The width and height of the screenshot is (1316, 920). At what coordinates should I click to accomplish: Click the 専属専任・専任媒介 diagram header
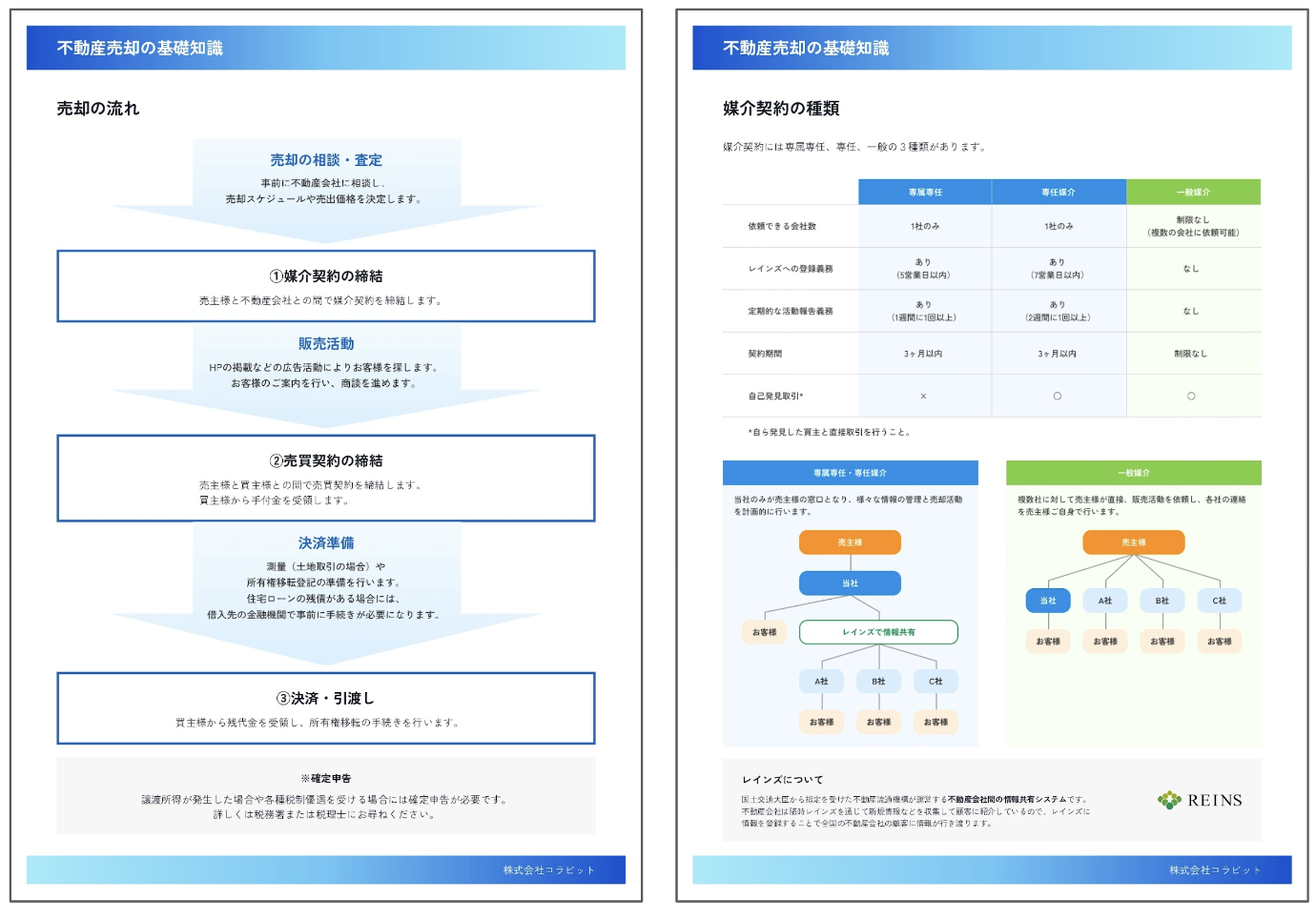click(x=851, y=473)
